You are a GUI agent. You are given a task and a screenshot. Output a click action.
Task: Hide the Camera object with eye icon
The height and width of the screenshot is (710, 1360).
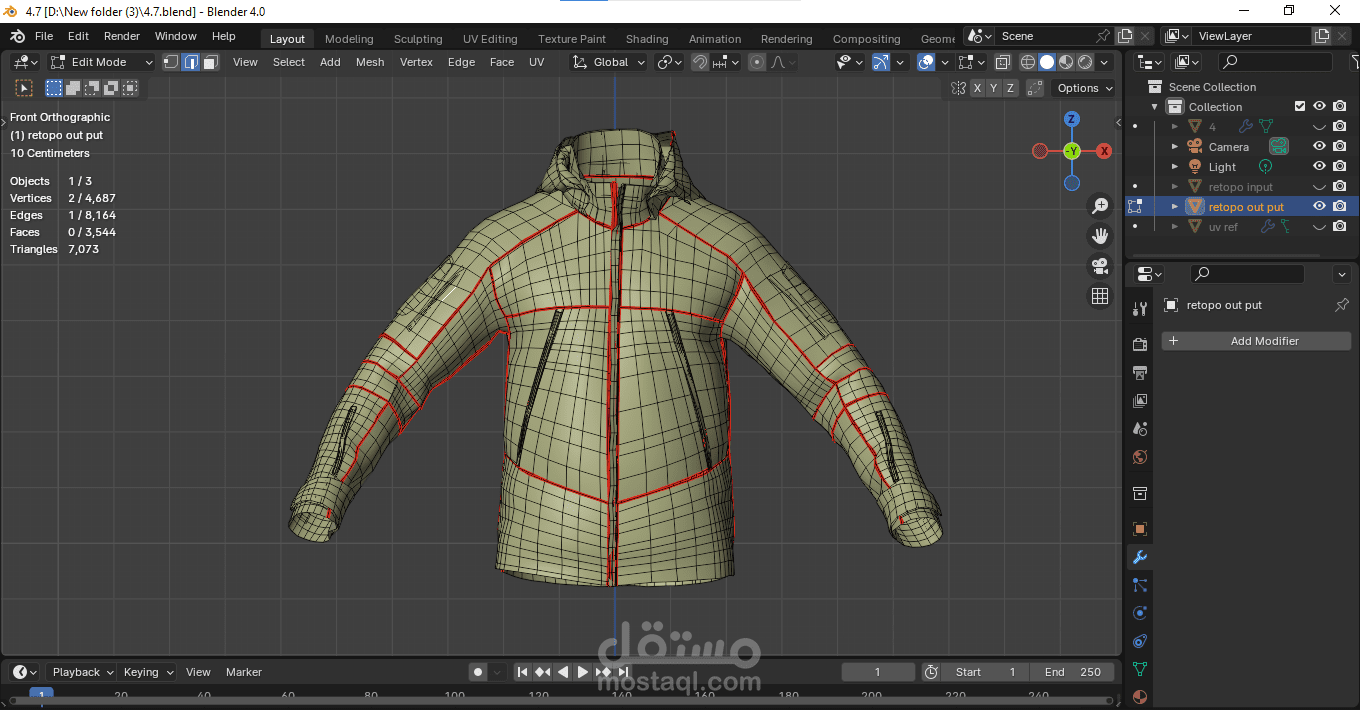pyautogui.click(x=1319, y=147)
